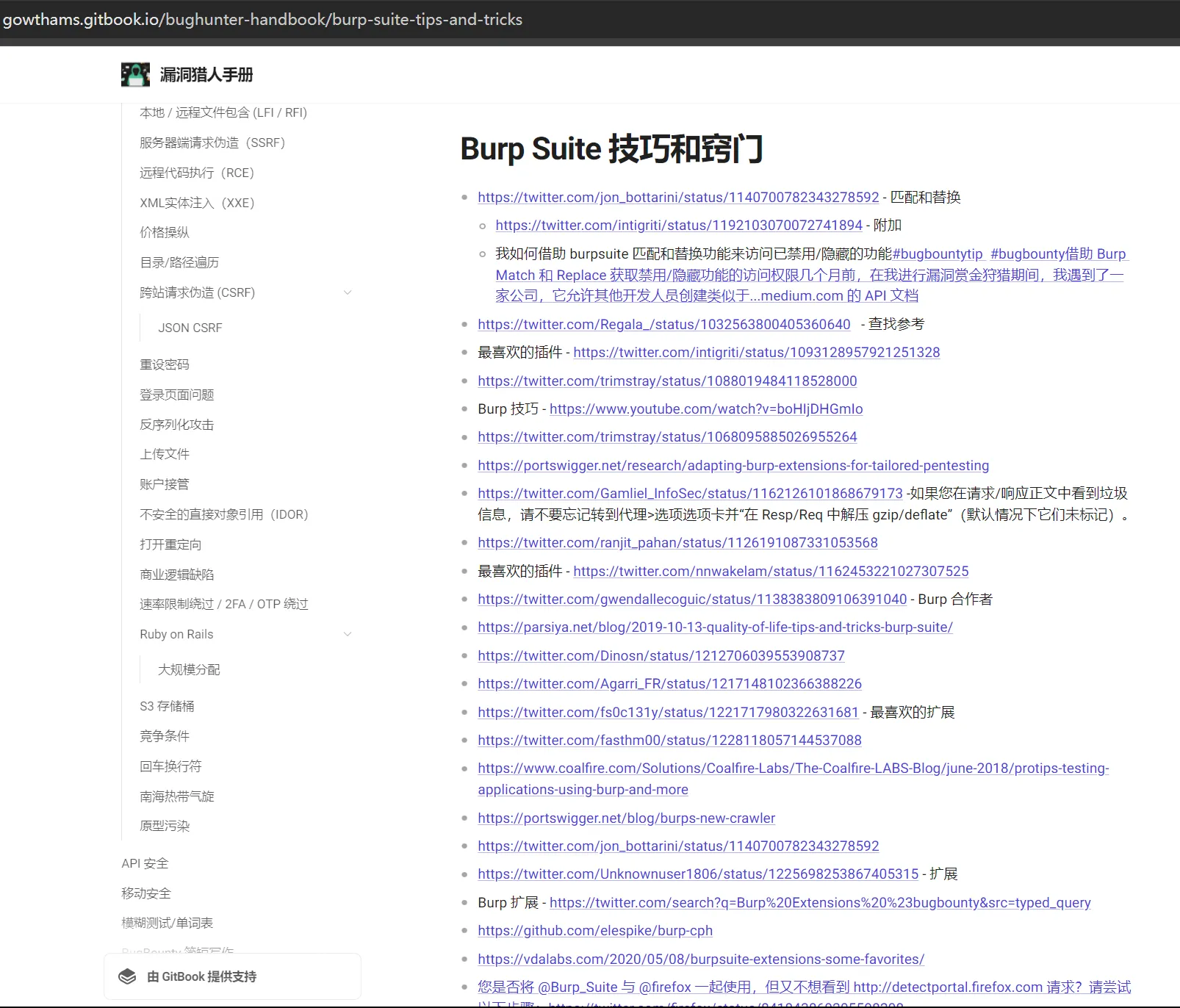This screenshot has height=1008, width=1180.
Task: Collapse the Ruby on Rails chevron
Action: tap(348, 634)
